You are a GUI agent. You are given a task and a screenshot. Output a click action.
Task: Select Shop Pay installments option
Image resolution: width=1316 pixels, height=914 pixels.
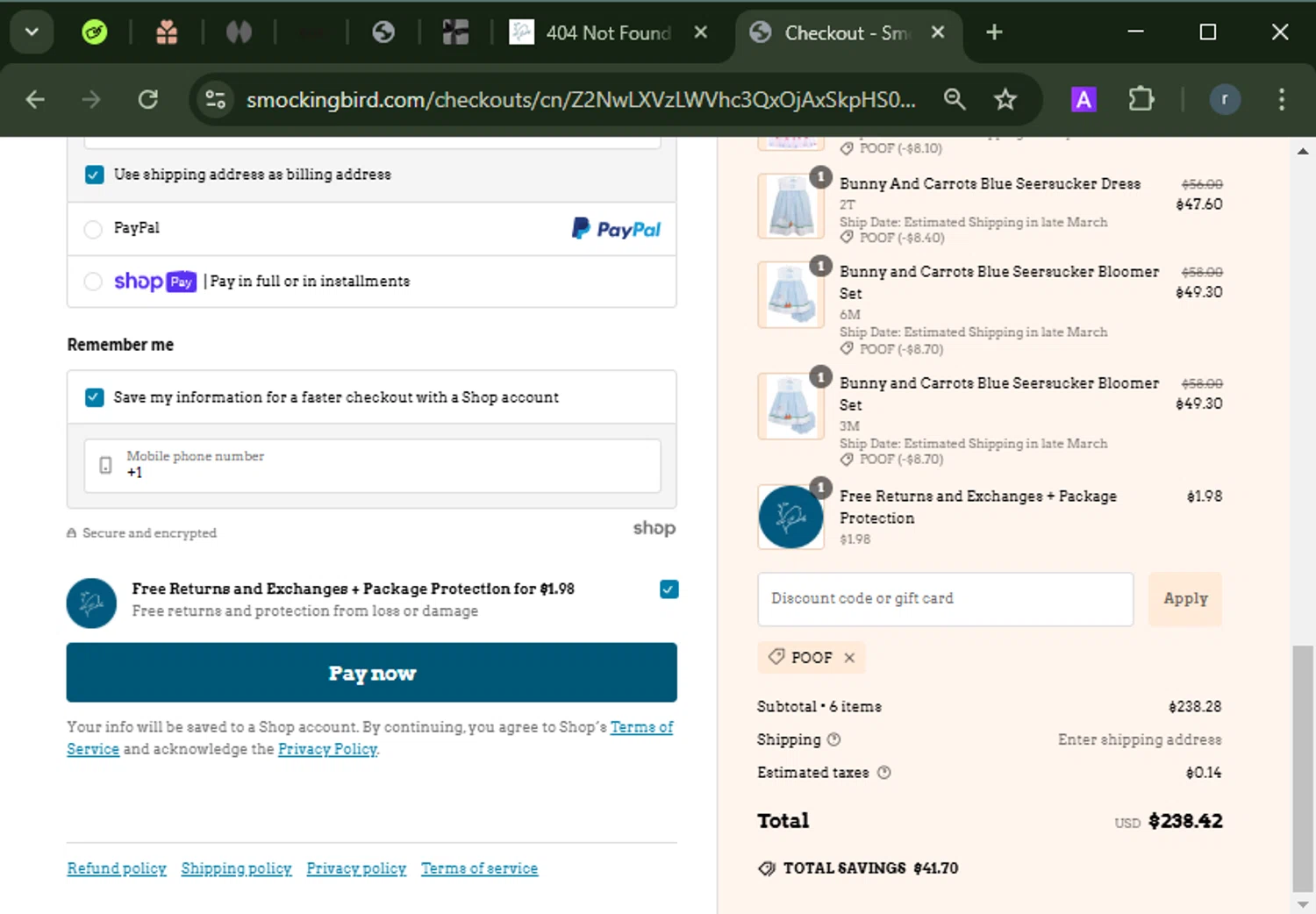point(93,282)
